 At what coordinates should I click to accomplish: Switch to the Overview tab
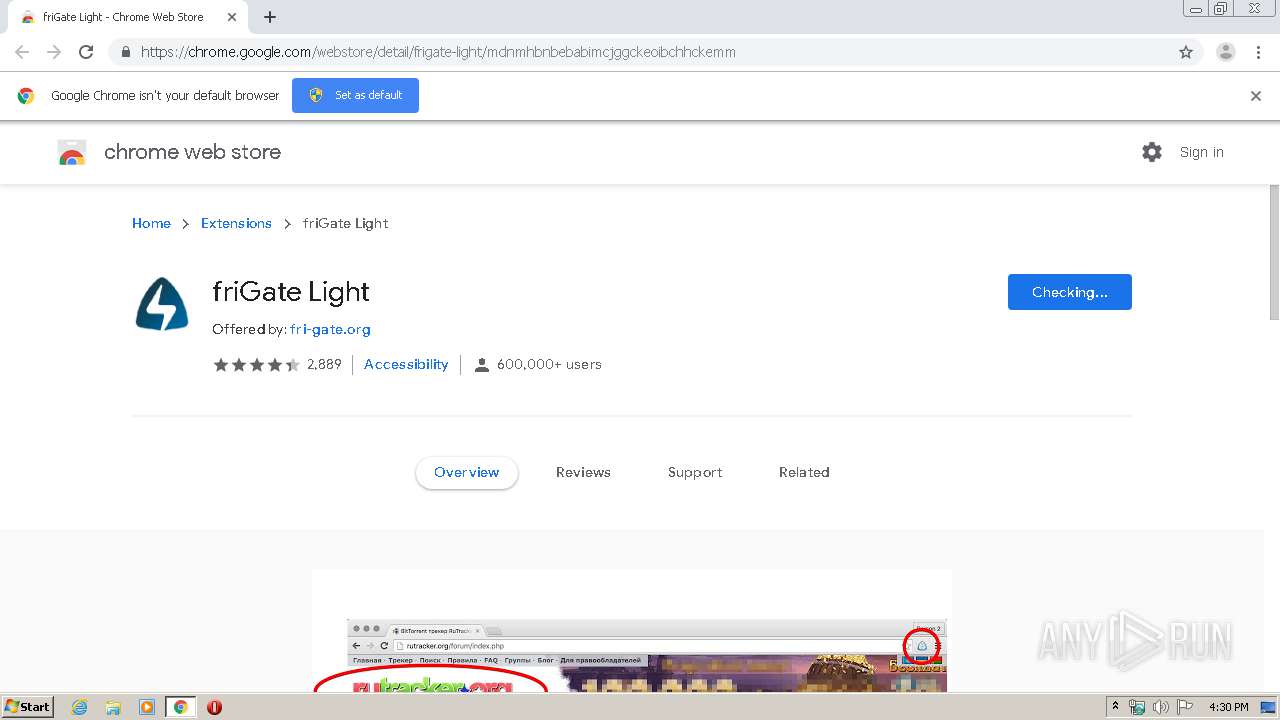(x=467, y=473)
